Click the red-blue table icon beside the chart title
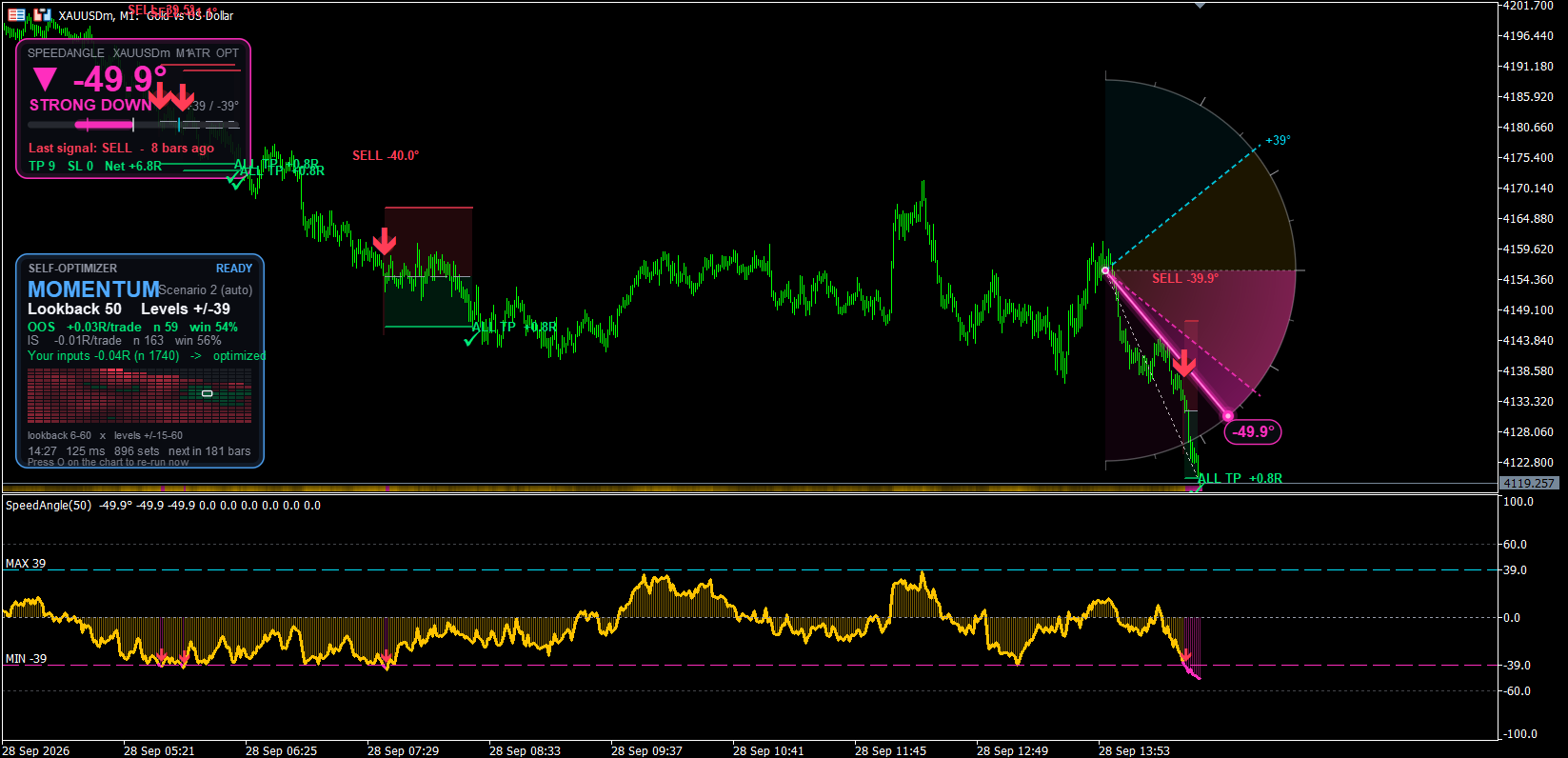1568x758 pixels. click(x=16, y=14)
